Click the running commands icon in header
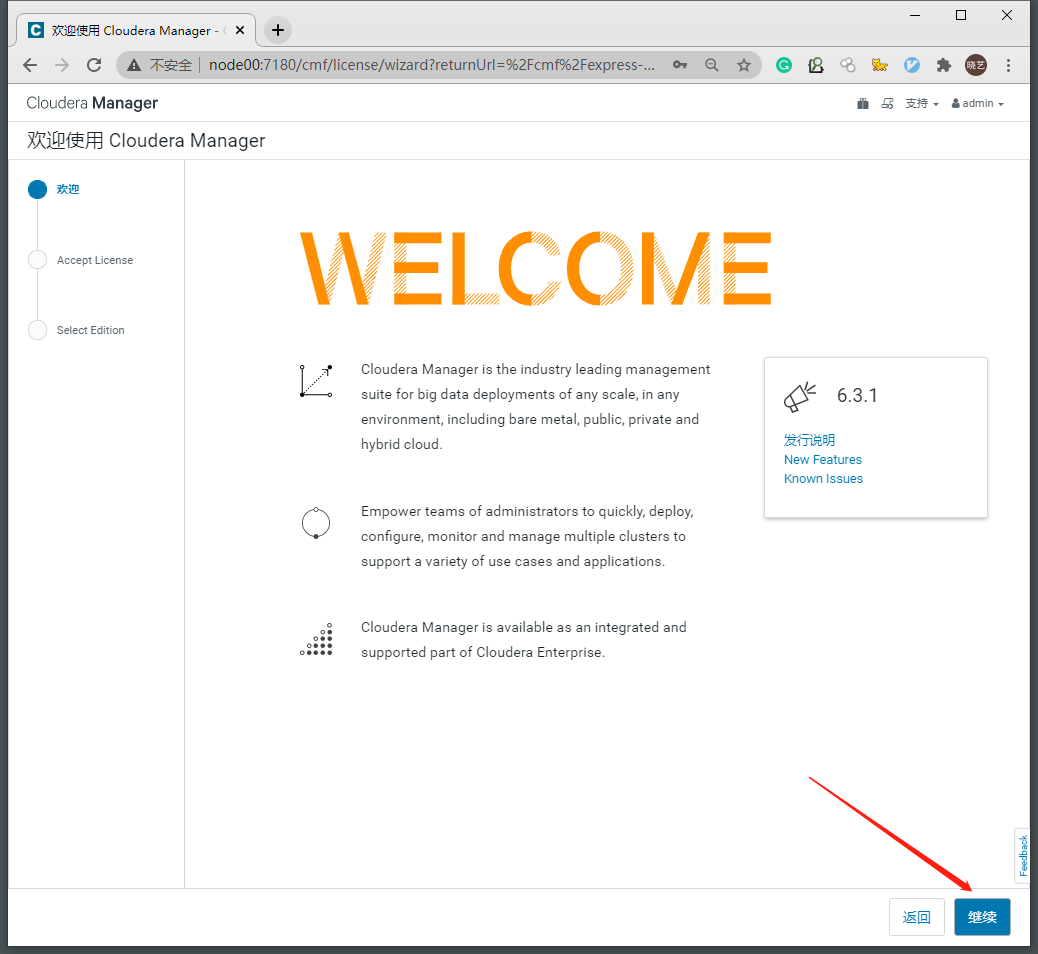This screenshot has height=954, width=1038. [x=888, y=103]
